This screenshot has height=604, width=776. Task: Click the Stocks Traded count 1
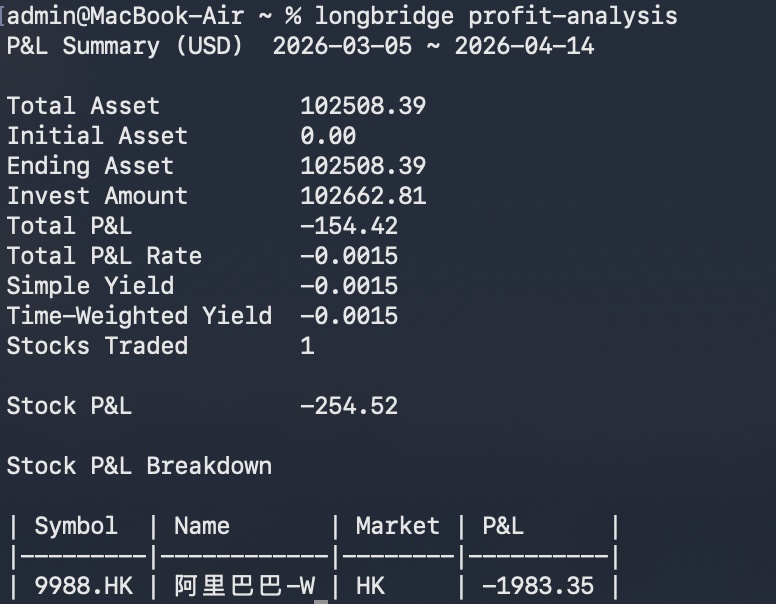(307, 346)
